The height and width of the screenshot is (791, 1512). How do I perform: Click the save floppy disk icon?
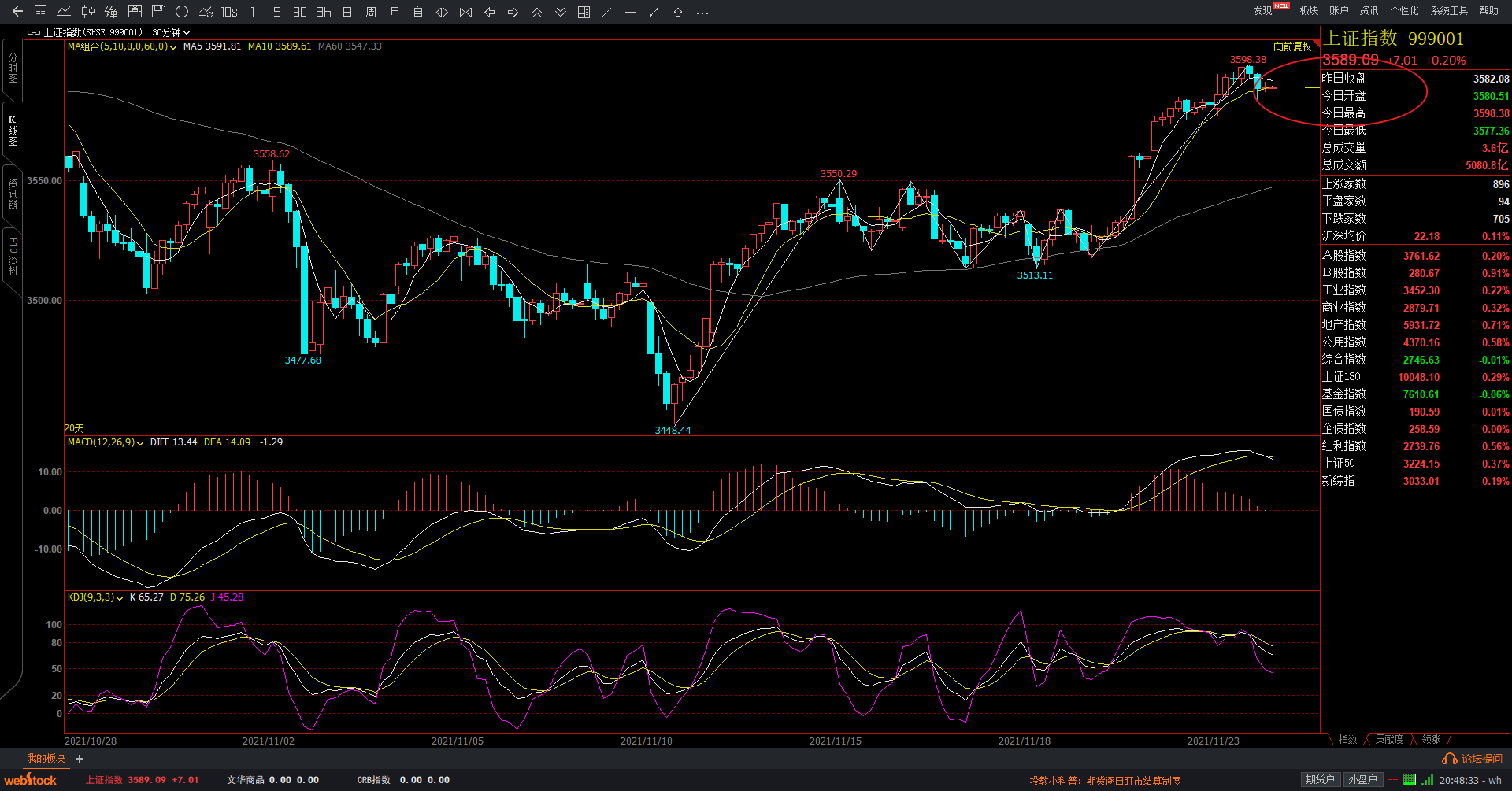point(158,12)
